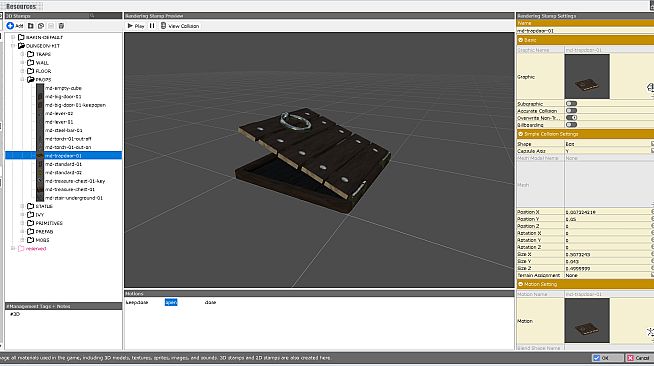Click the new folder icon beside Add
The image size is (654, 366).
click(30, 26)
